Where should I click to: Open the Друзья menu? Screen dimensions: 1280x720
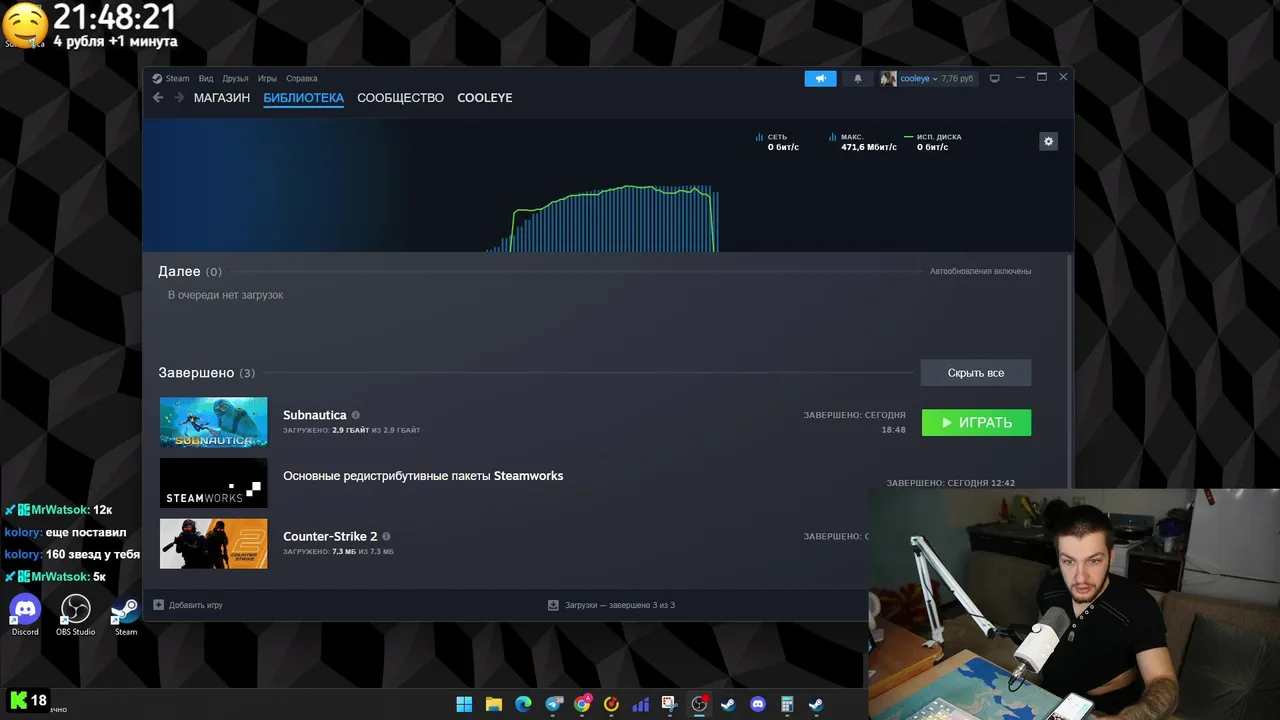235,78
